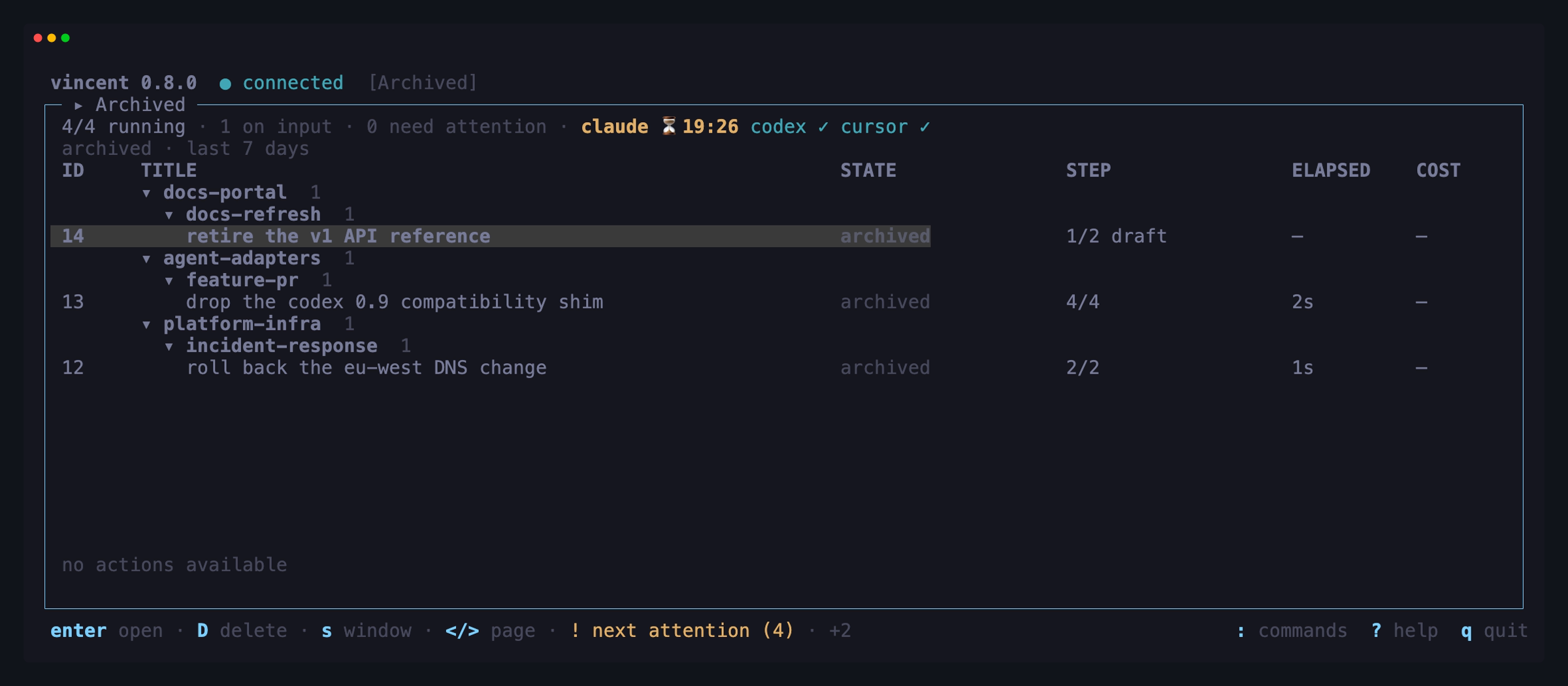Click the 4/4 step cell

click(1083, 302)
